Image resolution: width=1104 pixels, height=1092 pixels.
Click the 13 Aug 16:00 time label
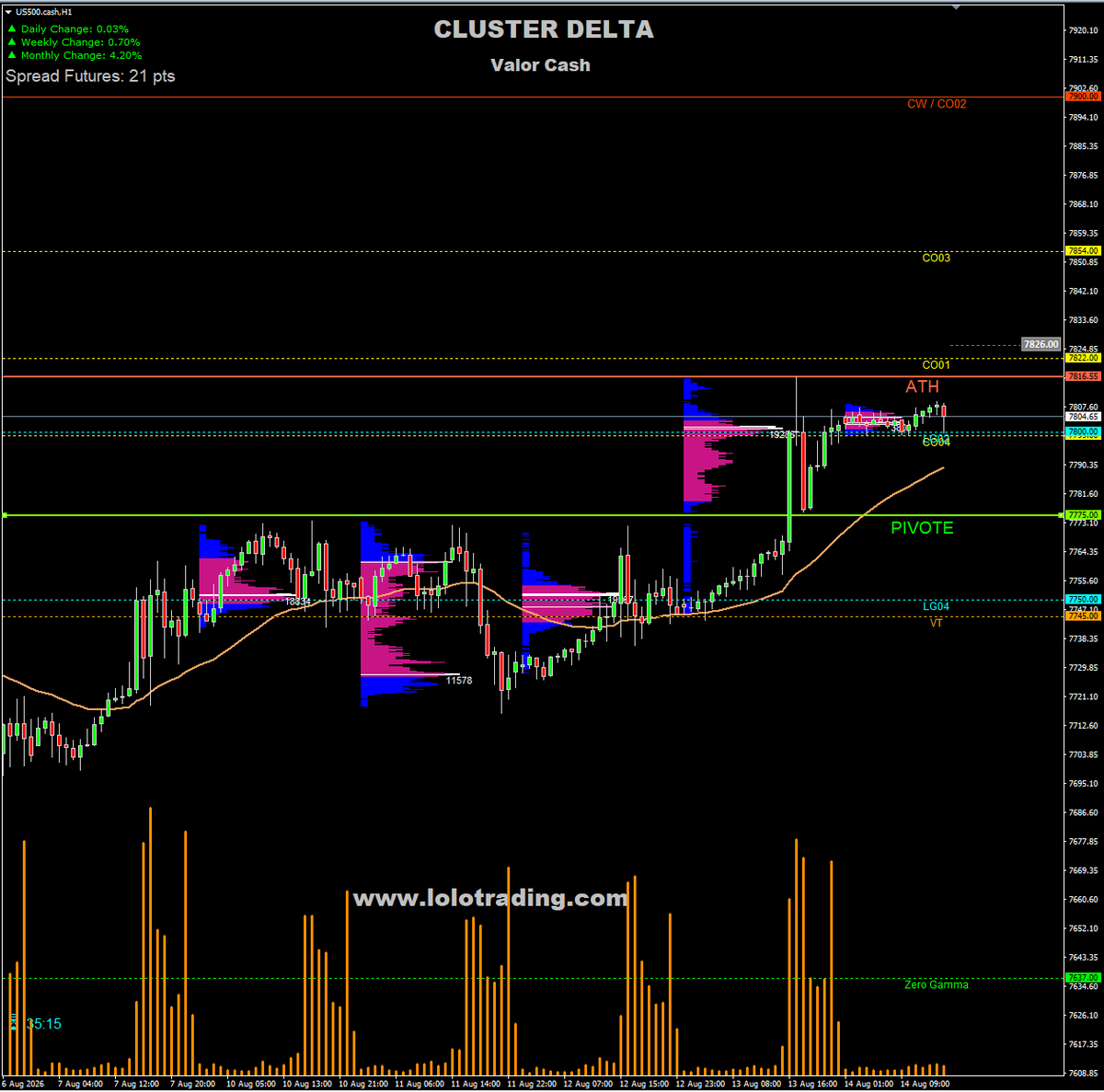click(x=811, y=1084)
